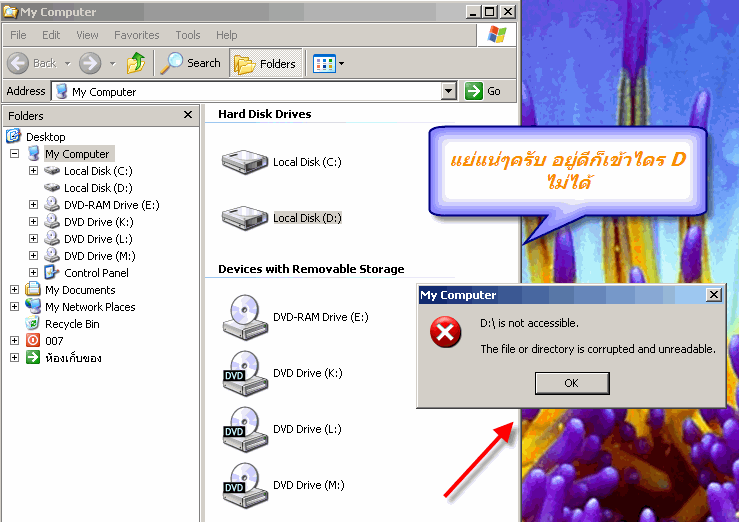Select My Documents folder icon
This screenshot has height=522, width=739.
[x=33, y=289]
